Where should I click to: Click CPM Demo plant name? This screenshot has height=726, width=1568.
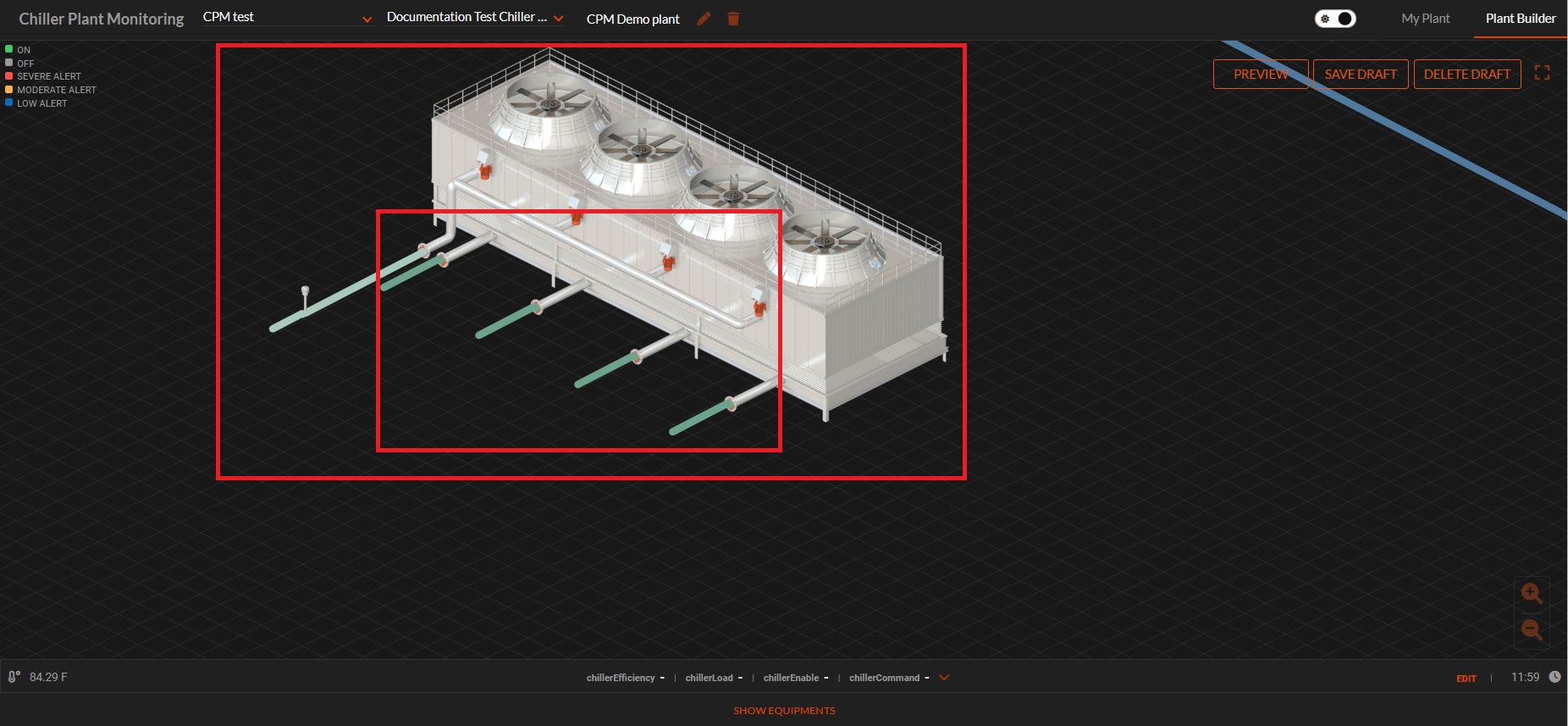coord(633,19)
